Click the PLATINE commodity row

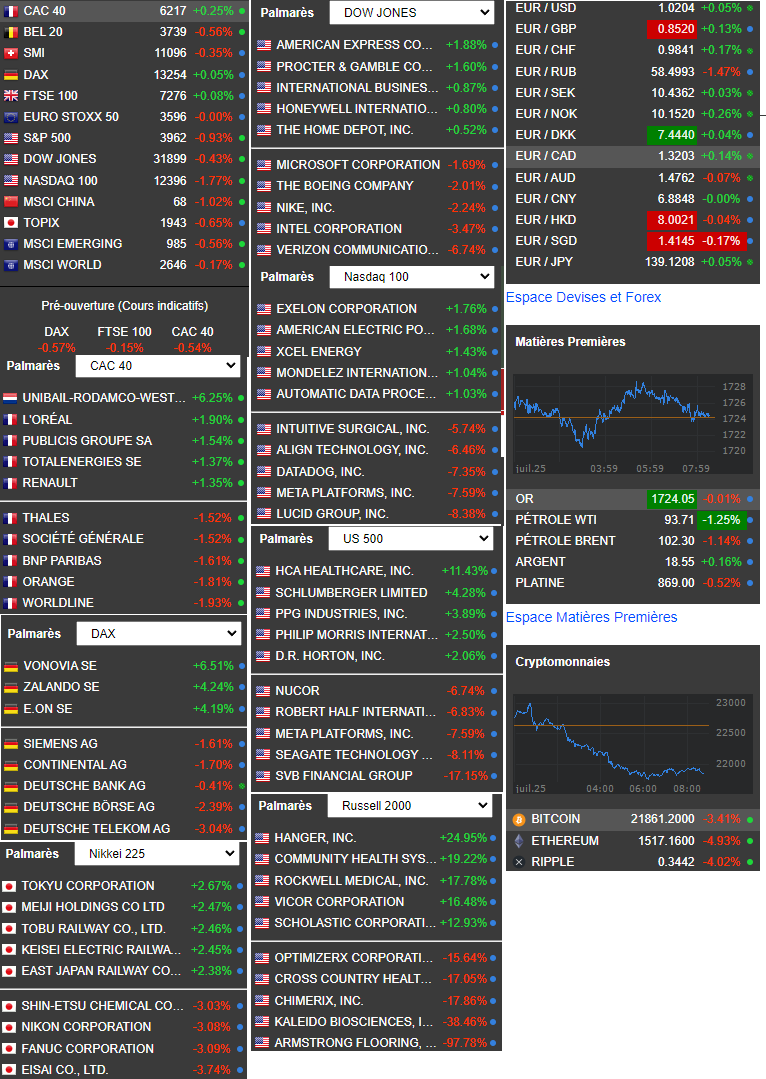[632, 583]
